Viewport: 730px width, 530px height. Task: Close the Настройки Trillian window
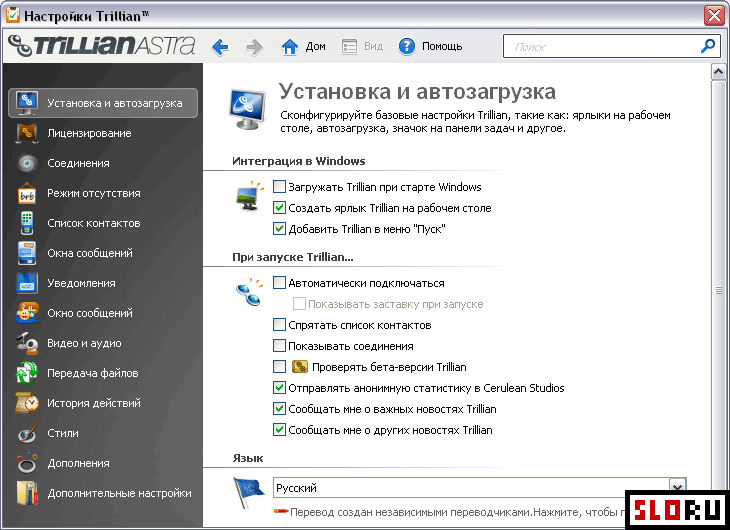click(x=714, y=15)
